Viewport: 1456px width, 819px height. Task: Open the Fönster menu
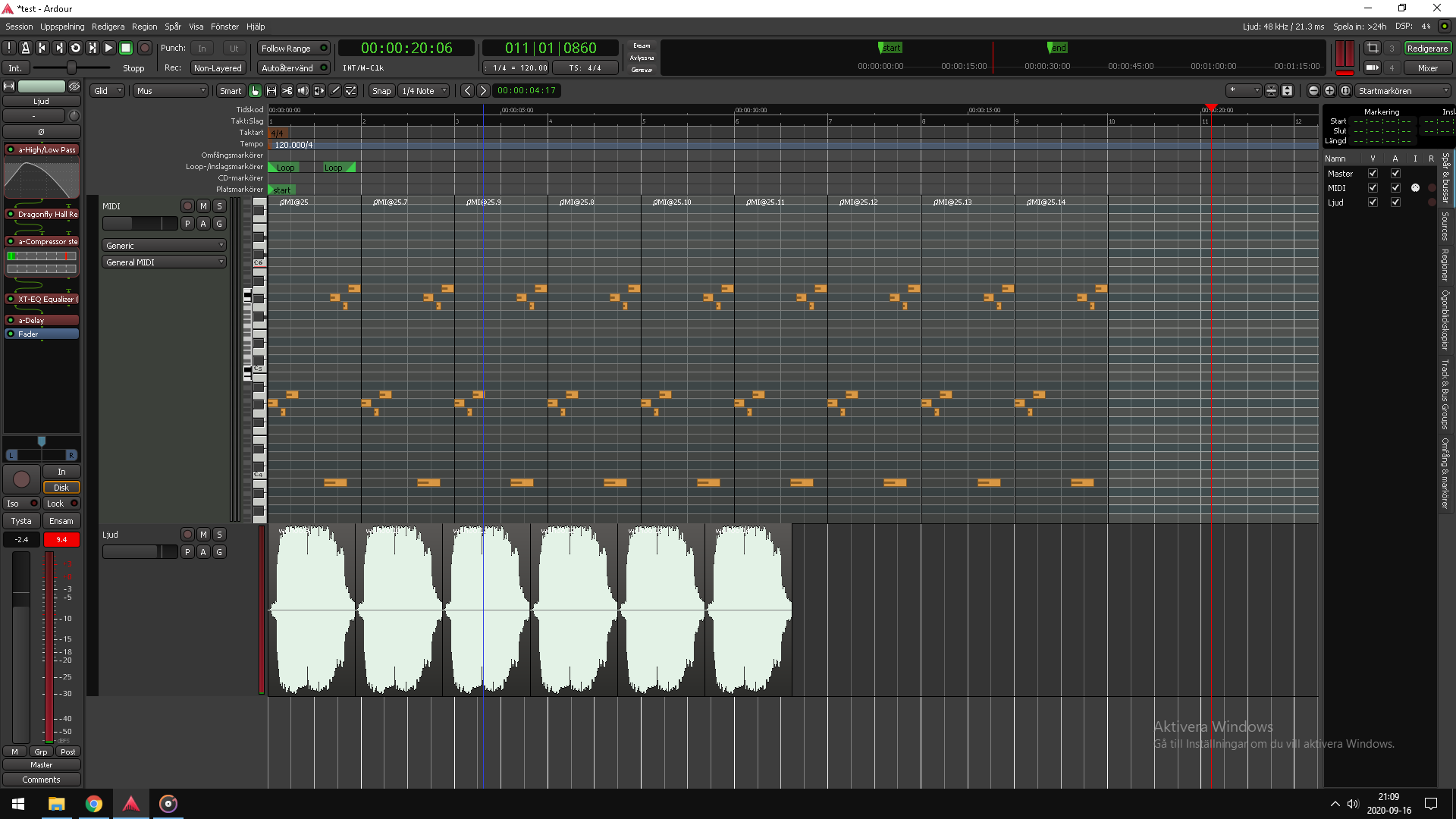click(224, 27)
